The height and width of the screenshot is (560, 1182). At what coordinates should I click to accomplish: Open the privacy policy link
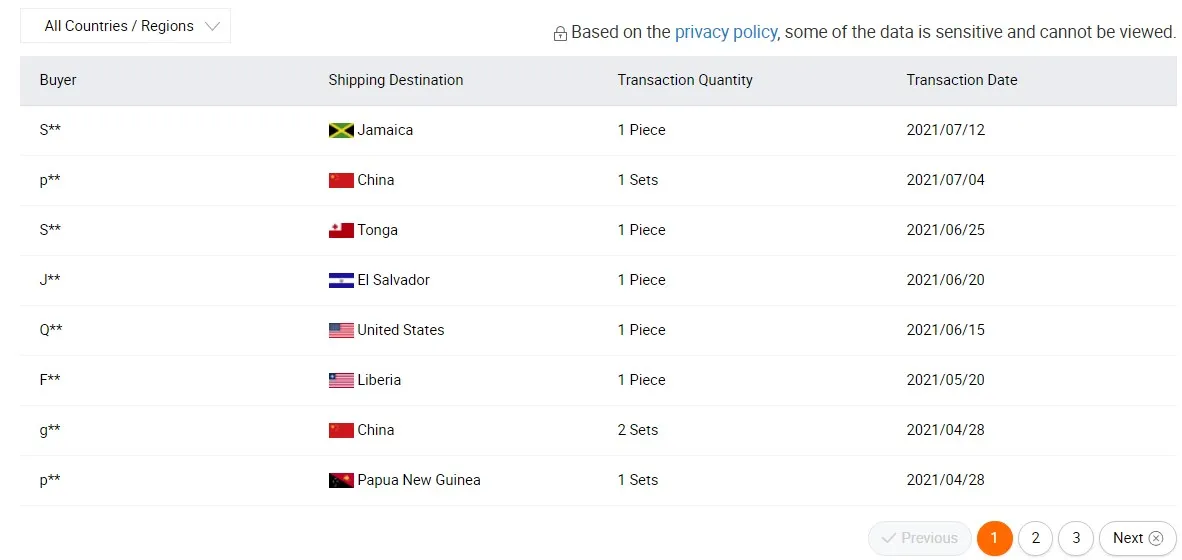click(725, 32)
